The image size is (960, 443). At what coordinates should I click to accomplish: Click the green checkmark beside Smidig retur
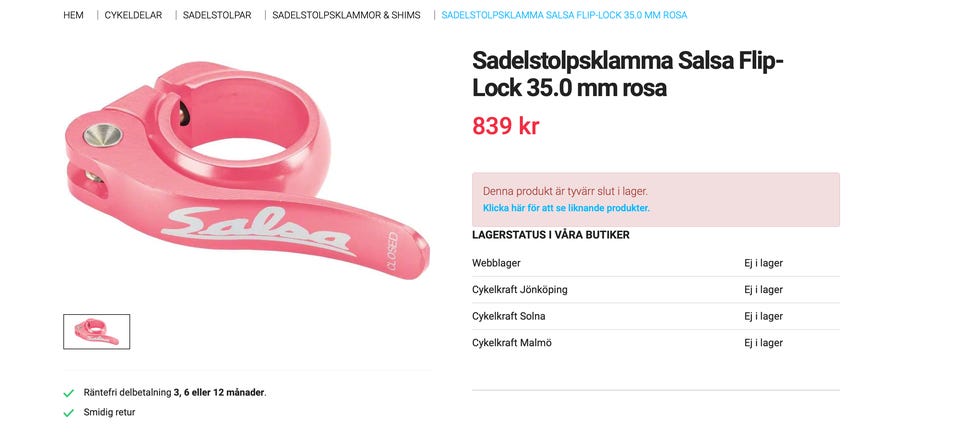point(69,412)
